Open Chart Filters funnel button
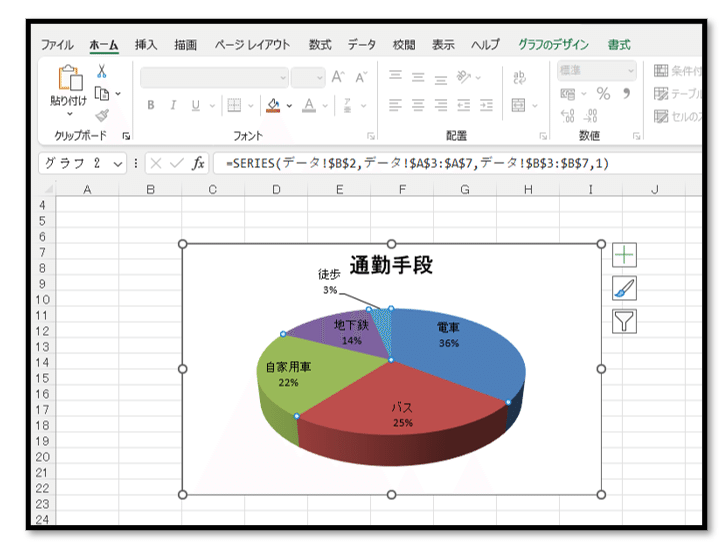 (624, 321)
